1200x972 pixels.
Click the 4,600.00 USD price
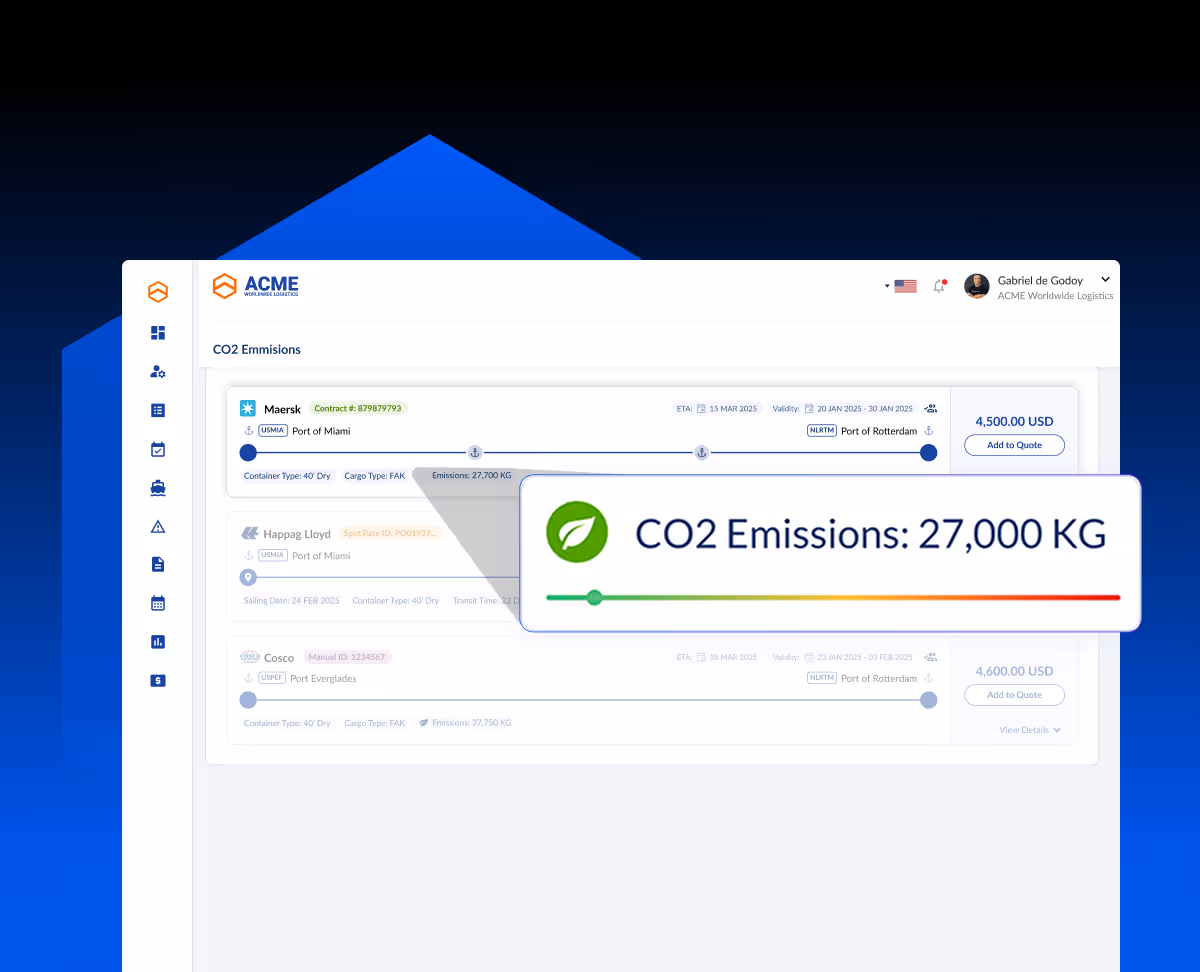pos(1014,671)
